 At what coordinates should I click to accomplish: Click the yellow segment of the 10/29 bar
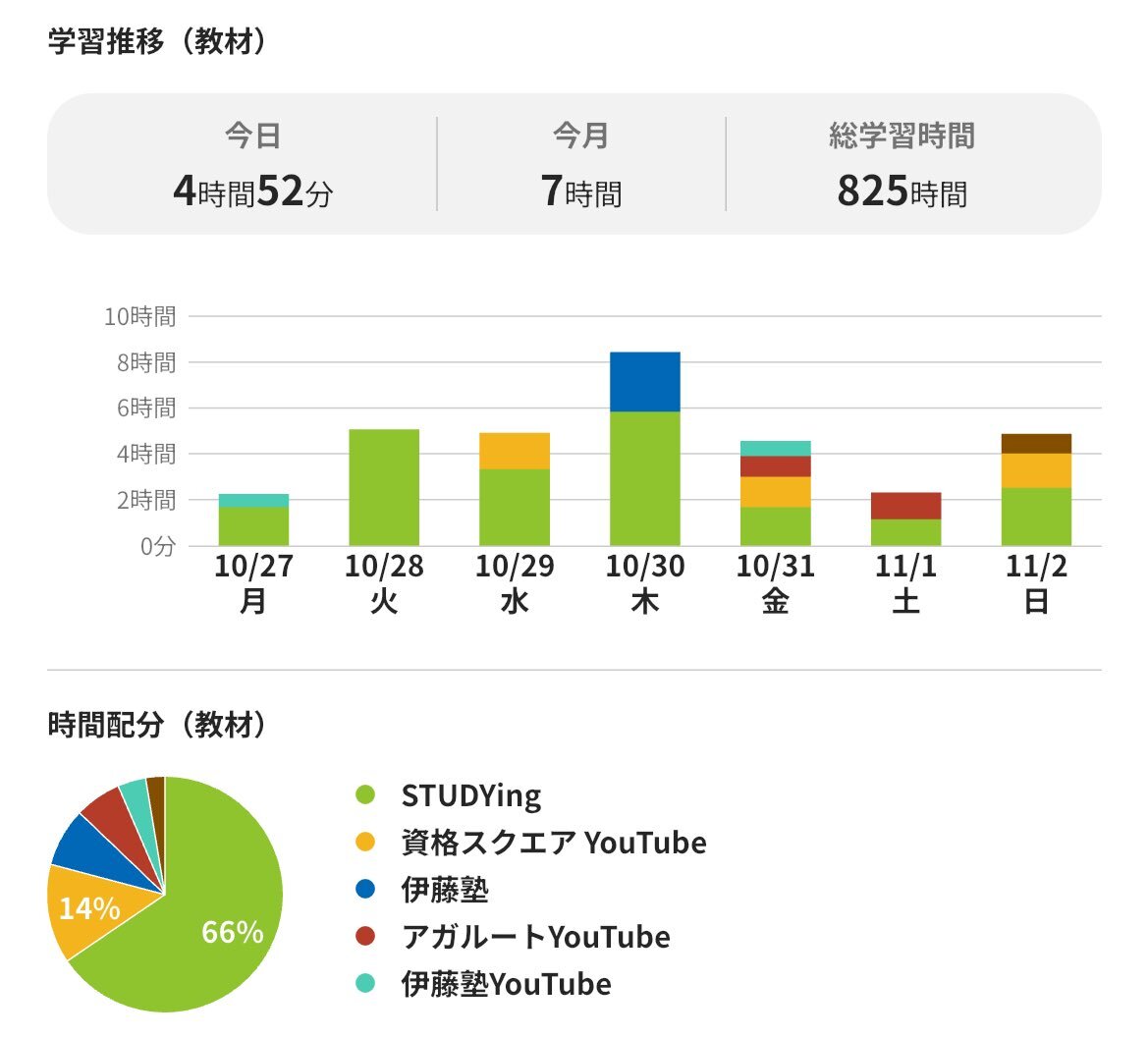pos(515,451)
